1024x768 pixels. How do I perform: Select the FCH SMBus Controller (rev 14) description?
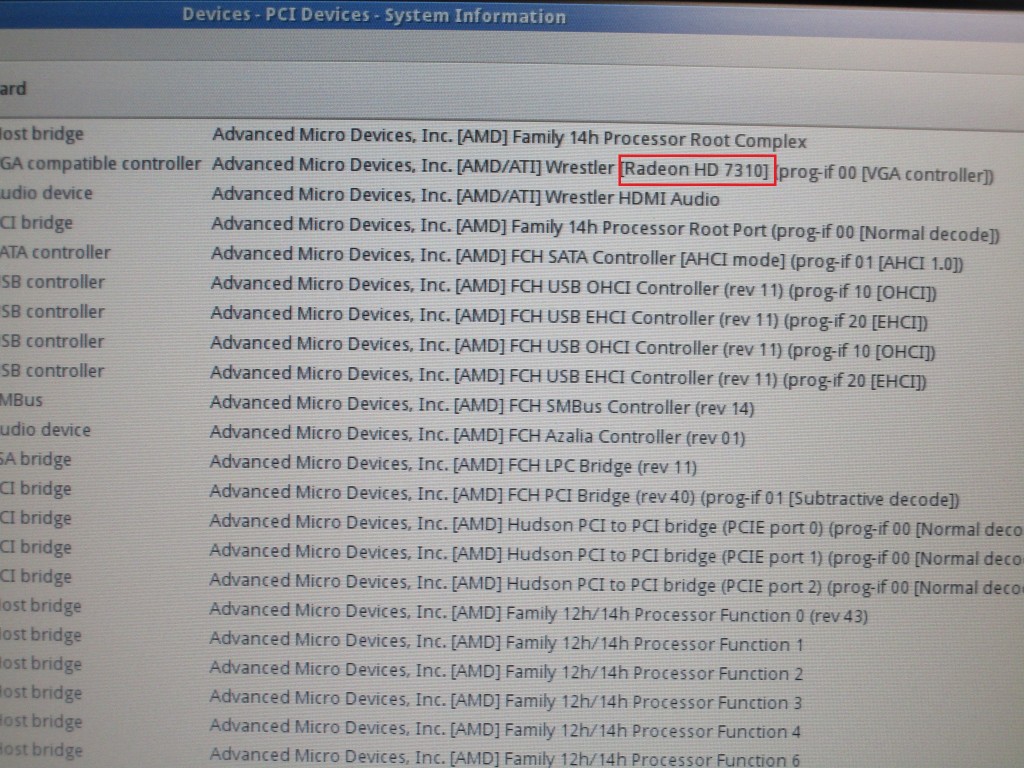click(482, 405)
